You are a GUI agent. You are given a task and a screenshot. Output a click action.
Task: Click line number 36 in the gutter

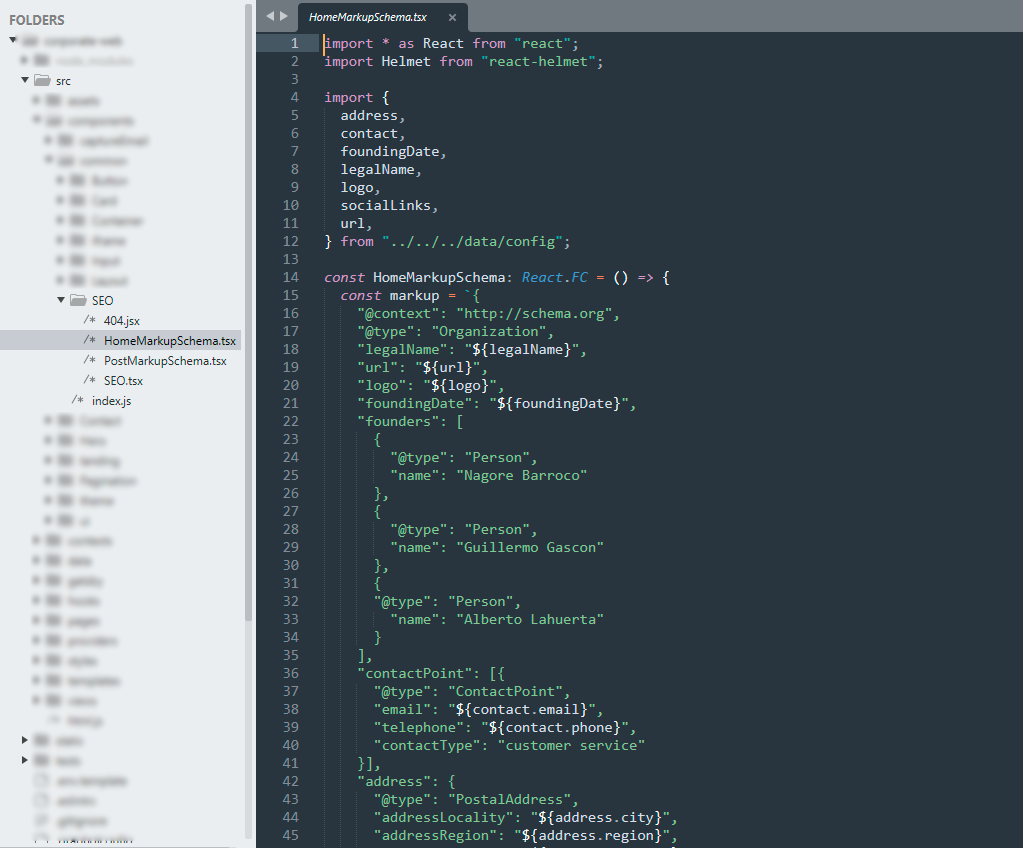(290, 673)
